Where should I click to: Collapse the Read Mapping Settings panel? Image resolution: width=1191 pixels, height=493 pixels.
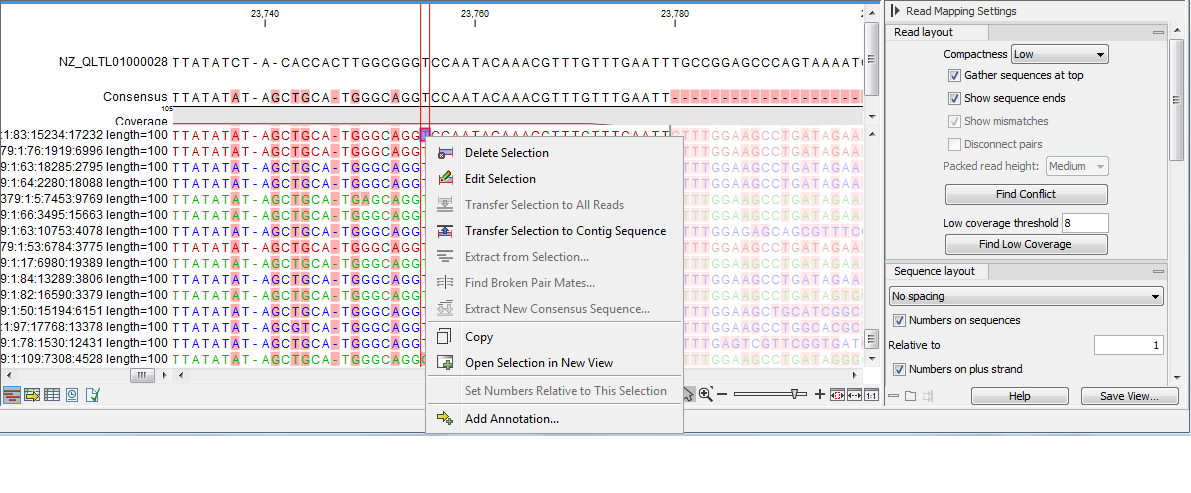click(894, 11)
